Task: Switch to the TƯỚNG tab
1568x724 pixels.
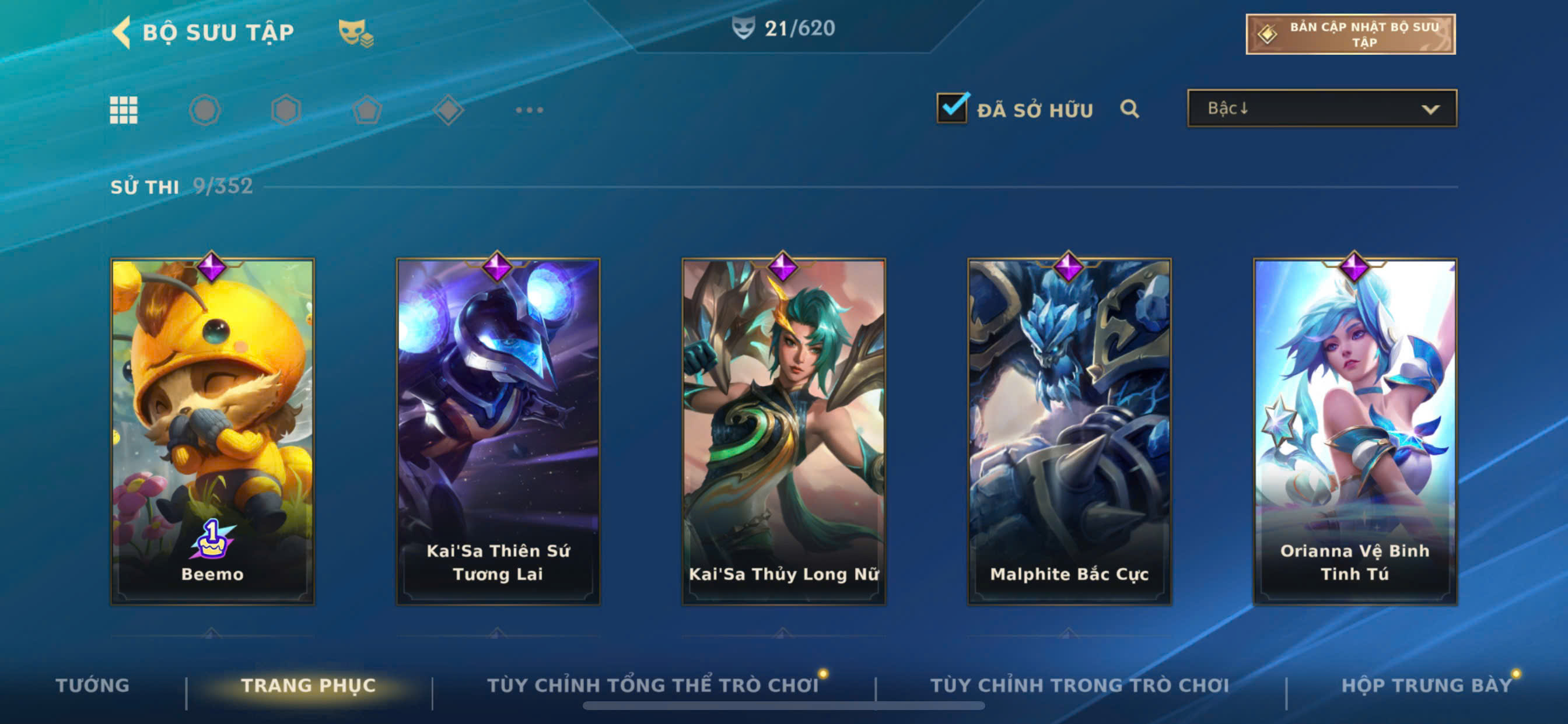Action: coord(93,685)
